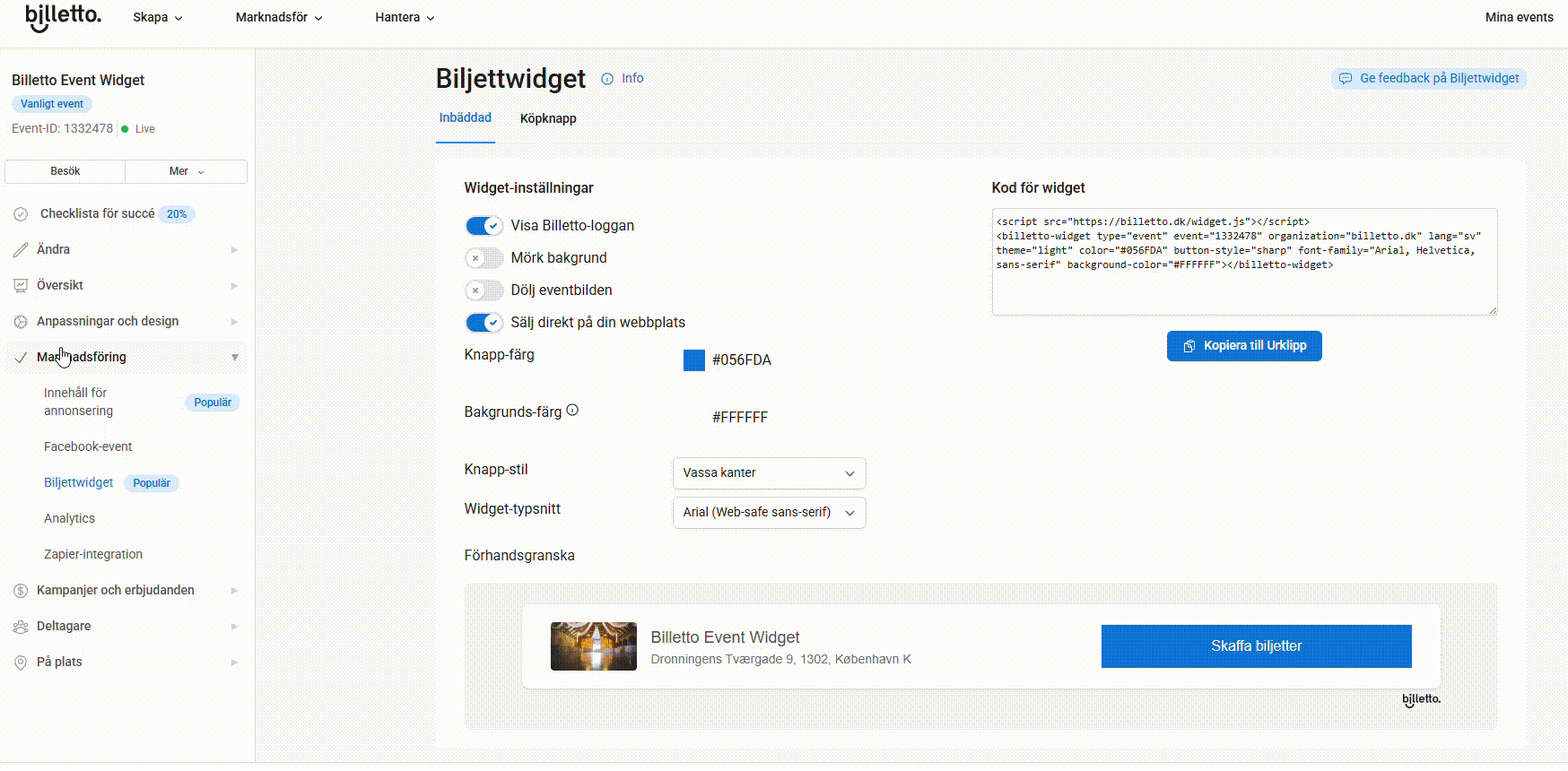Pick the Knapp-färg blue color swatch
The height and width of the screenshot is (771, 1568).
[694, 360]
